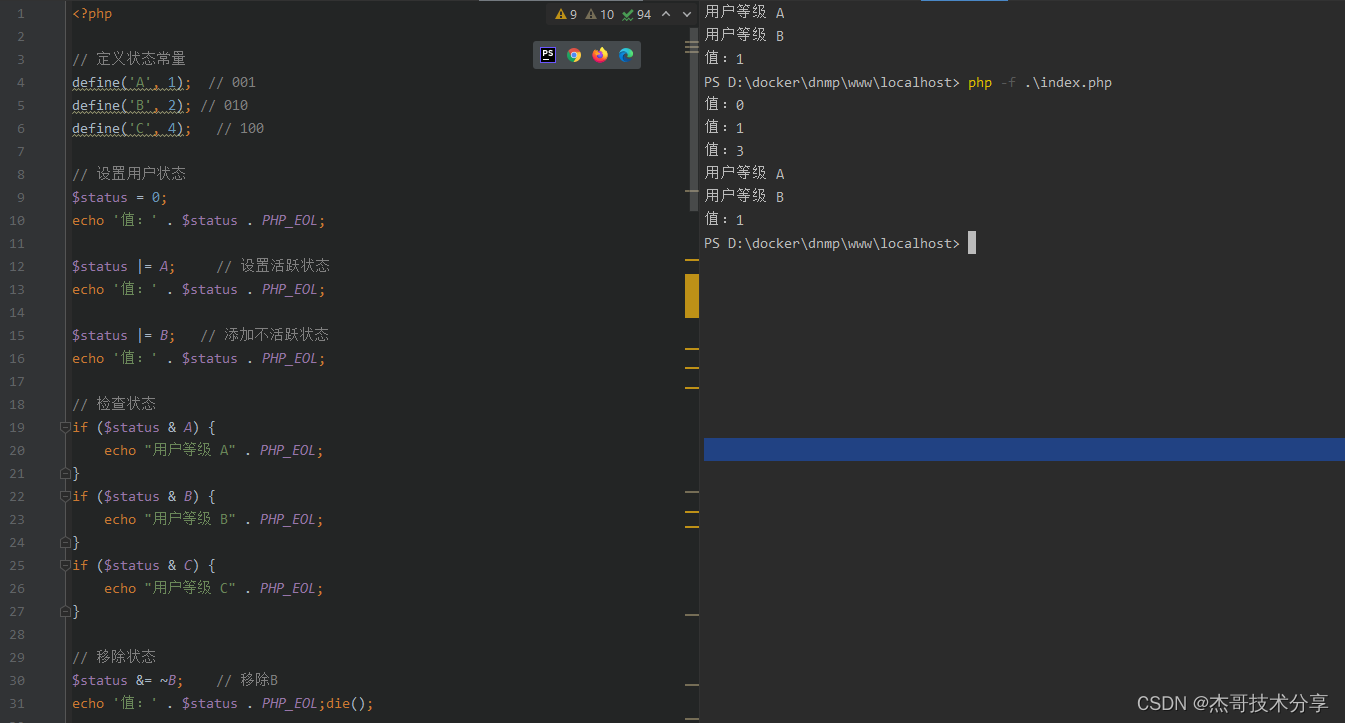Go to previous highlighted problem arrow
Screen dimensions: 1345x723
[x=666, y=14]
